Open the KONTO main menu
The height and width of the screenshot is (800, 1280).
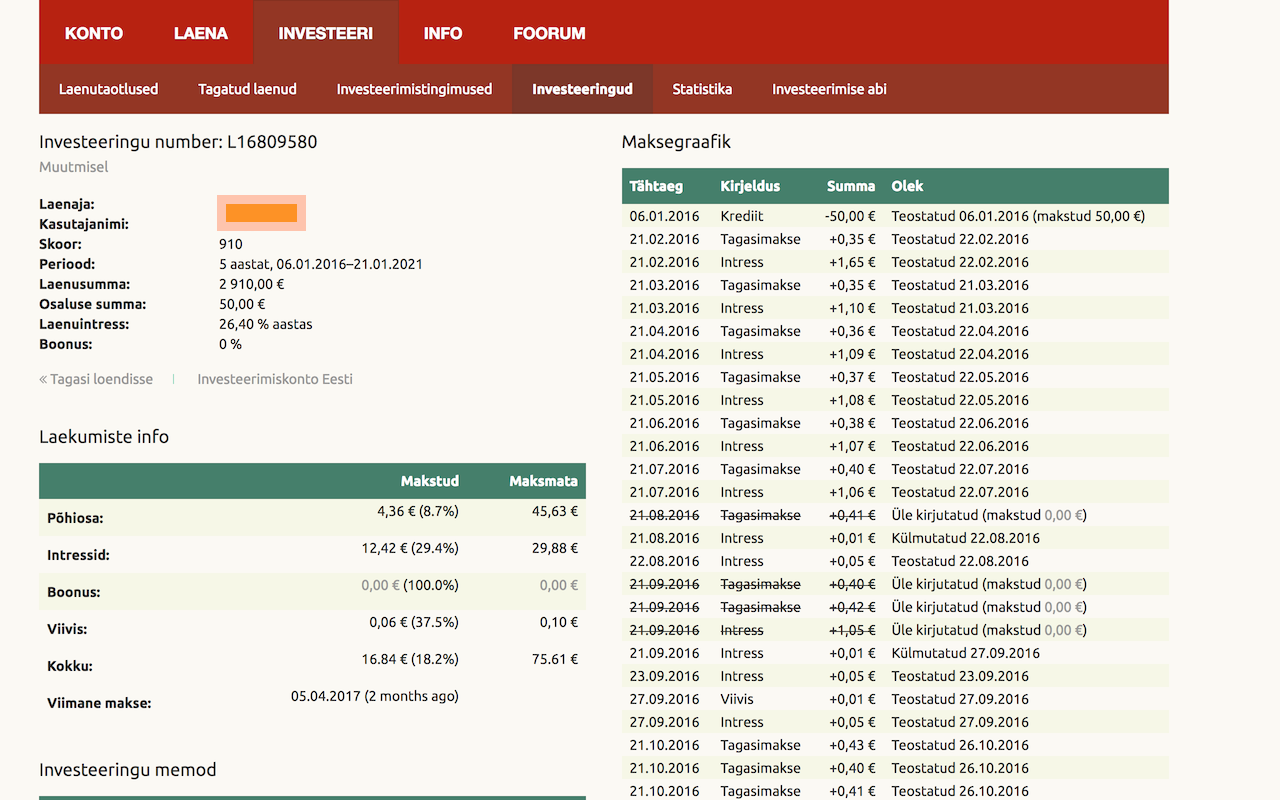(94, 33)
